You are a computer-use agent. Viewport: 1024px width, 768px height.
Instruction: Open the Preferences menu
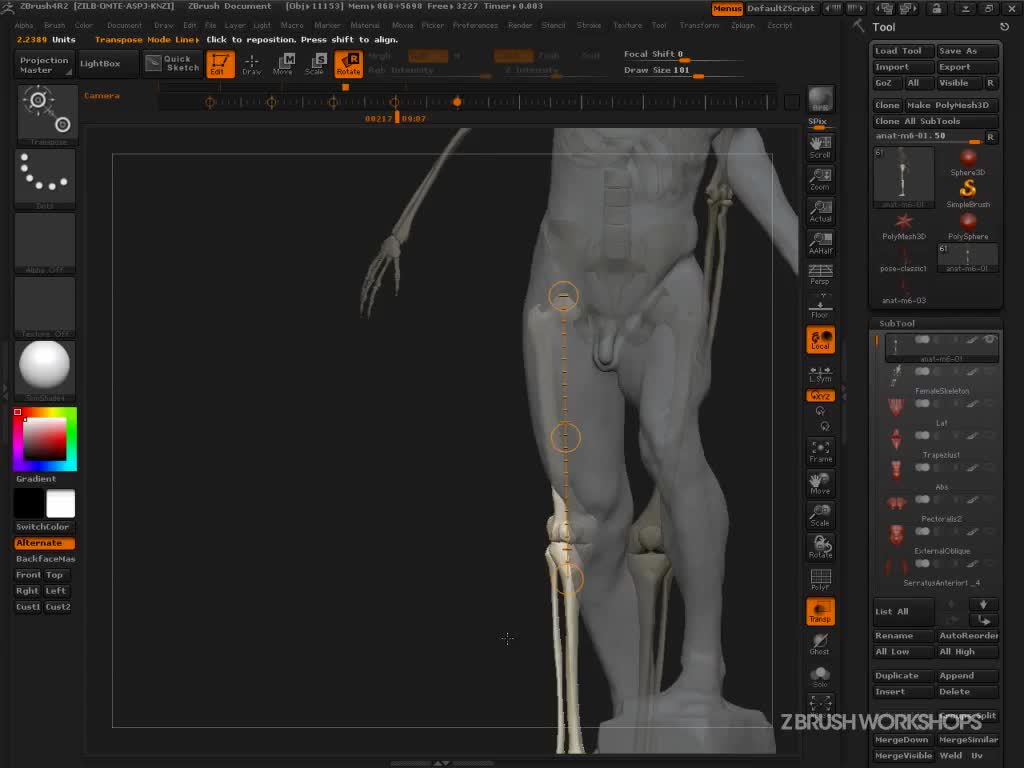pyautogui.click(x=475, y=25)
